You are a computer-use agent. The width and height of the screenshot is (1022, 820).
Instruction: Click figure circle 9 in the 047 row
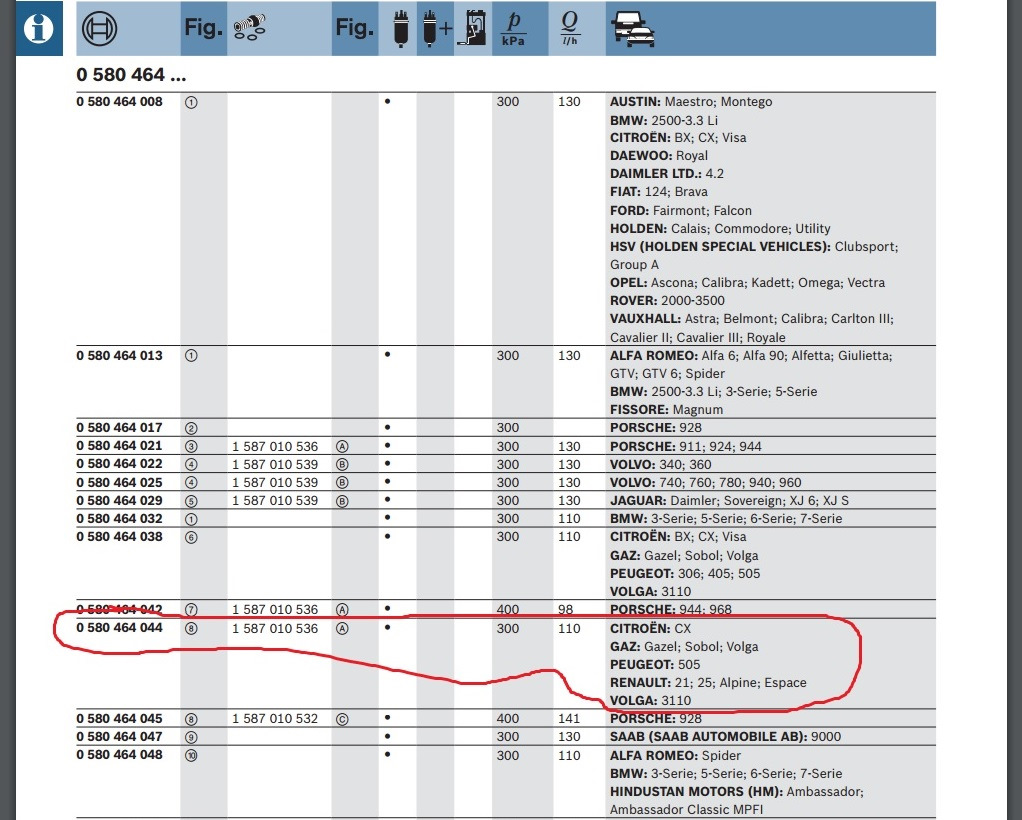click(191, 737)
